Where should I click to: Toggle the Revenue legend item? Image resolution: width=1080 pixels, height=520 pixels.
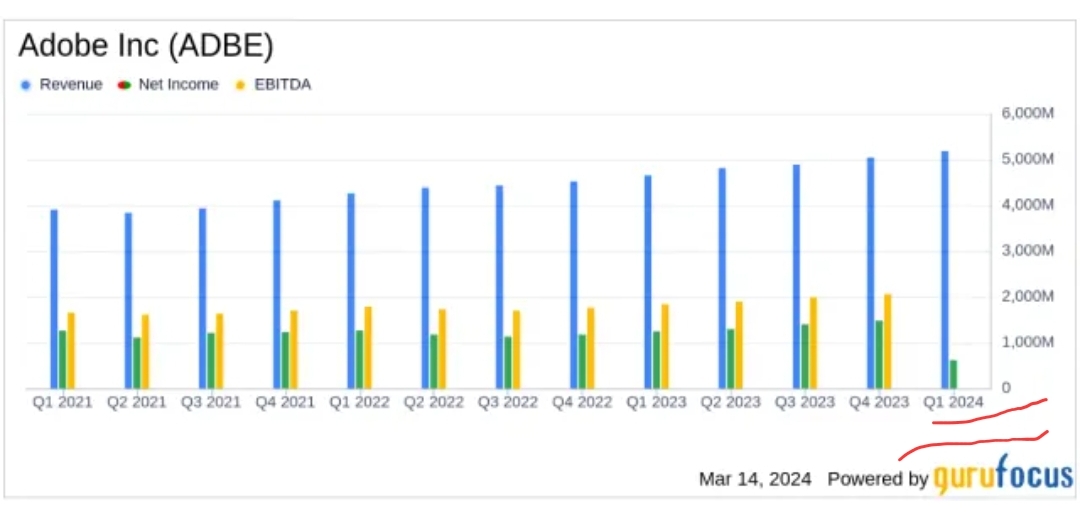(61, 85)
